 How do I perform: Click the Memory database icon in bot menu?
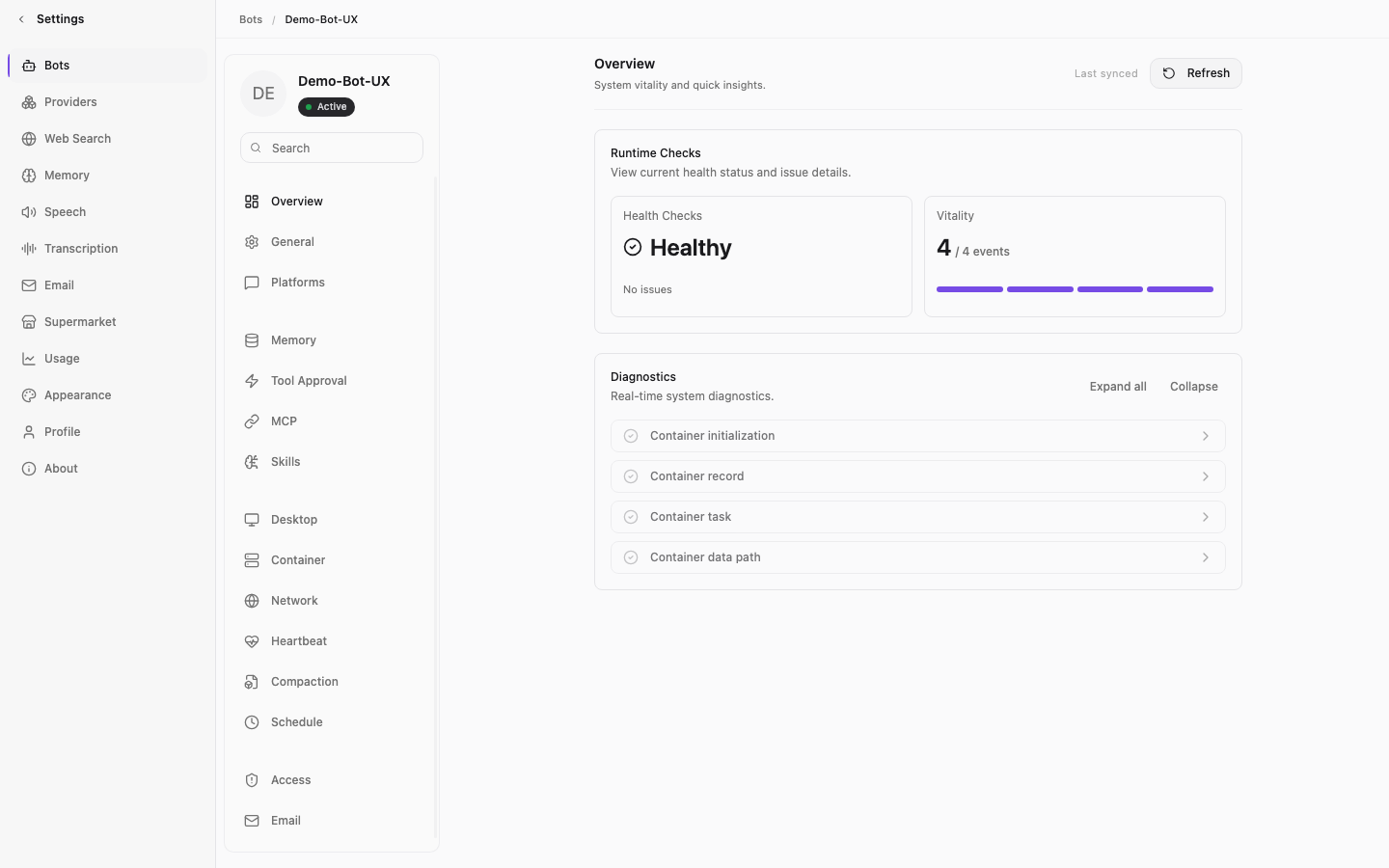click(x=252, y=340)
